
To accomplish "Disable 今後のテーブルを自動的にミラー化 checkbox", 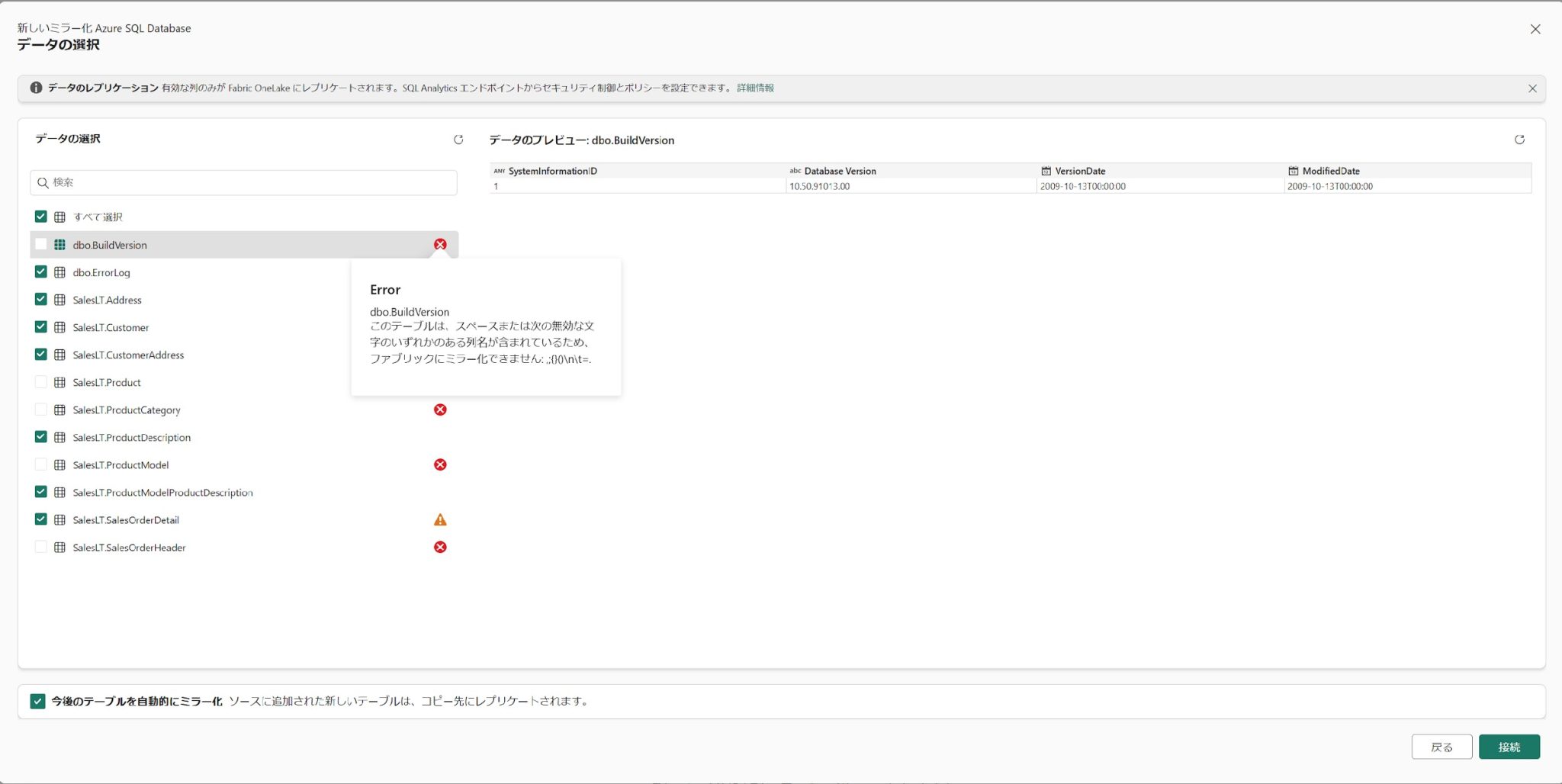I will pyautogui.click(x=37, y=702).
